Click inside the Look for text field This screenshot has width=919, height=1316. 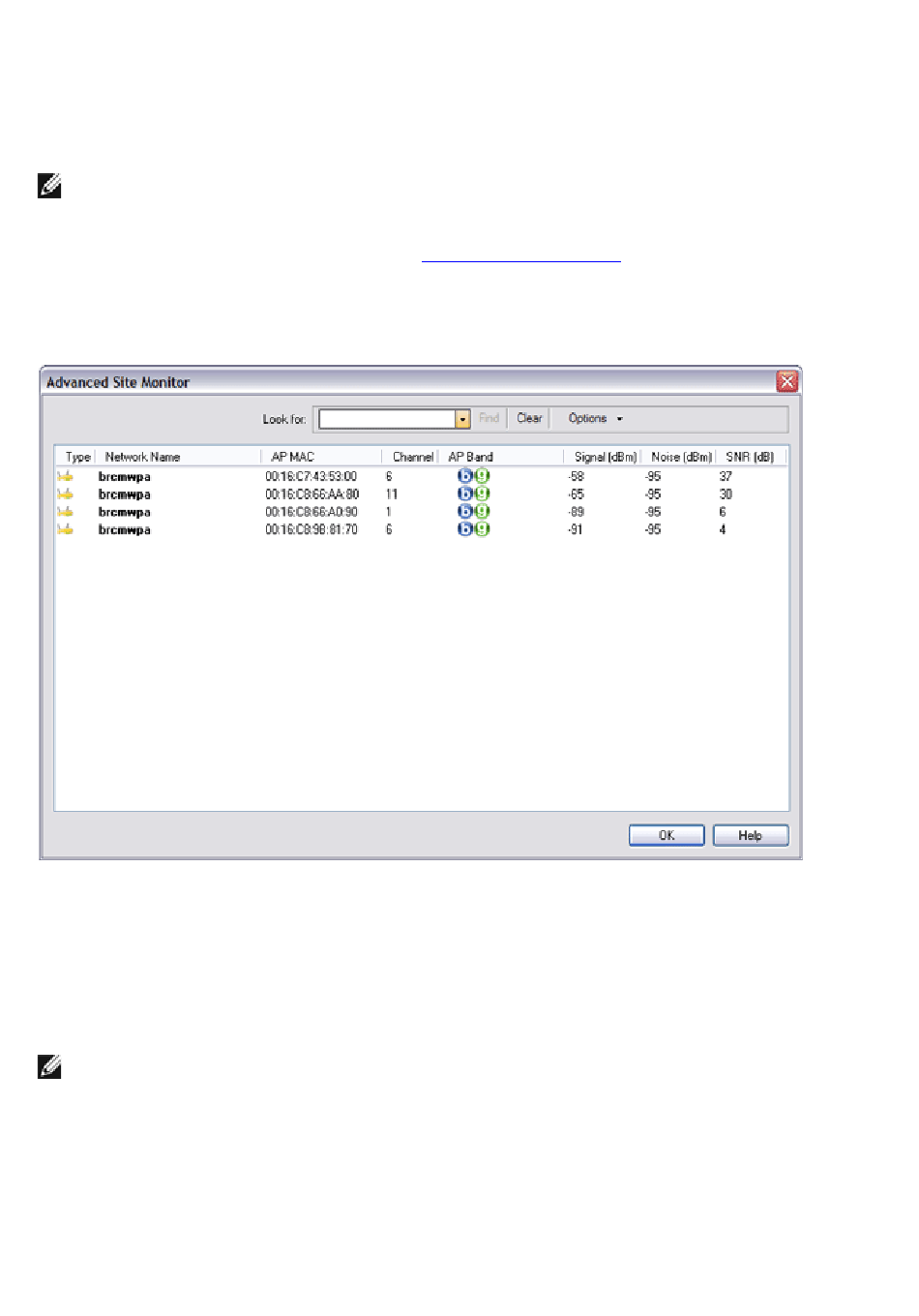point(387,419)
